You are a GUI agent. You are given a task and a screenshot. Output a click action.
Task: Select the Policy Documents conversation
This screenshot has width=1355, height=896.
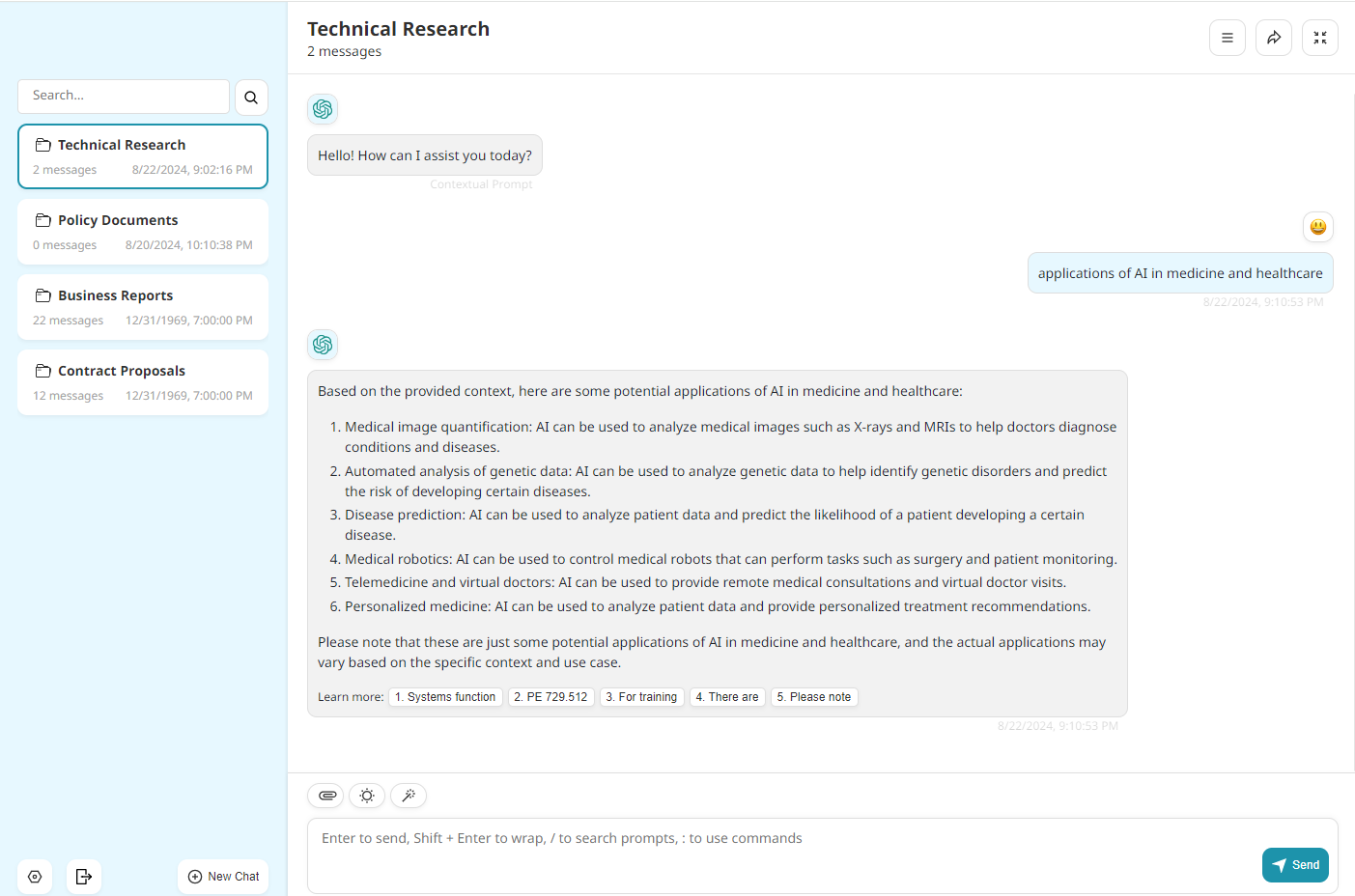coord(143,232)
